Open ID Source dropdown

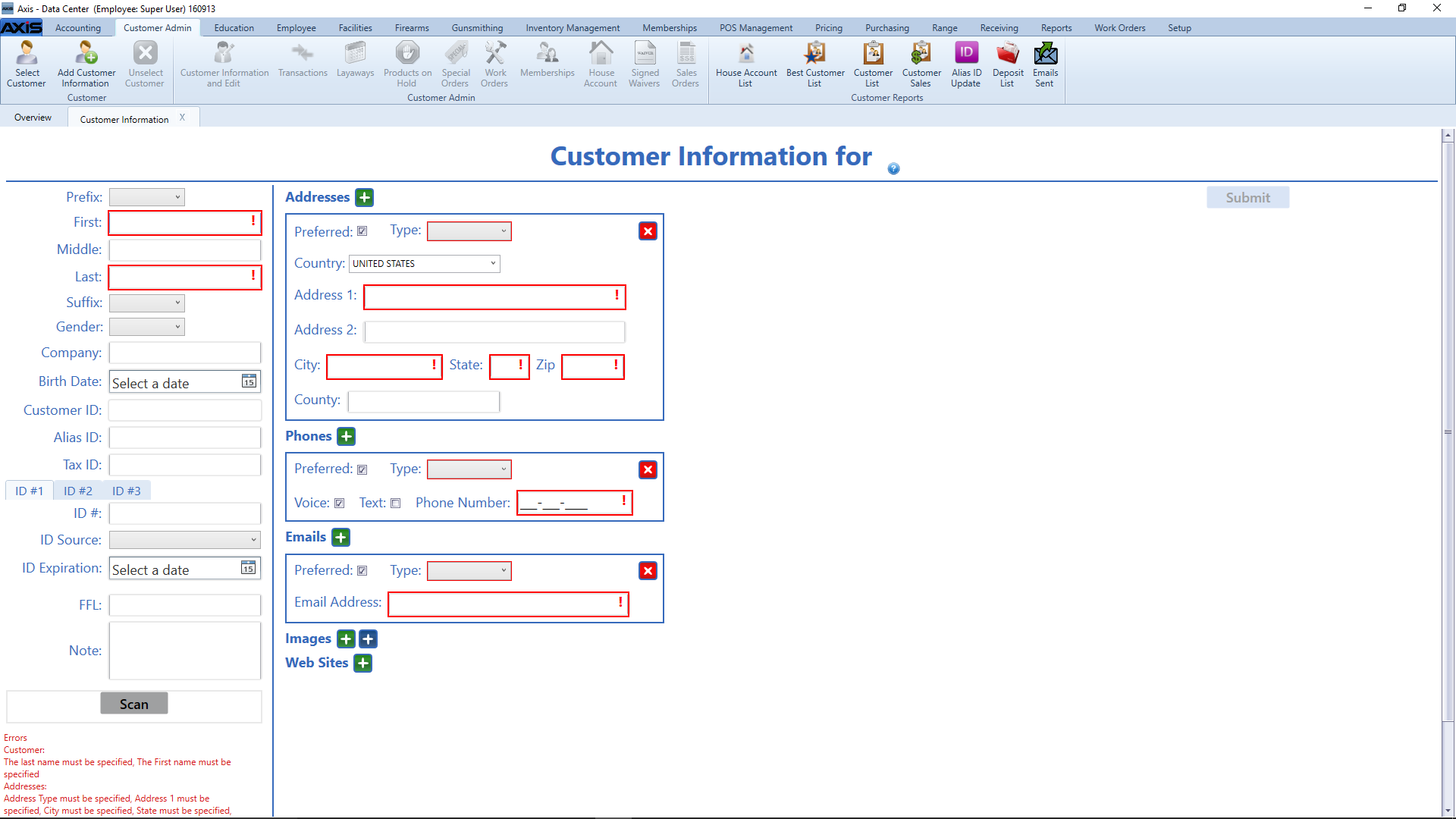(x=185, y=540)
